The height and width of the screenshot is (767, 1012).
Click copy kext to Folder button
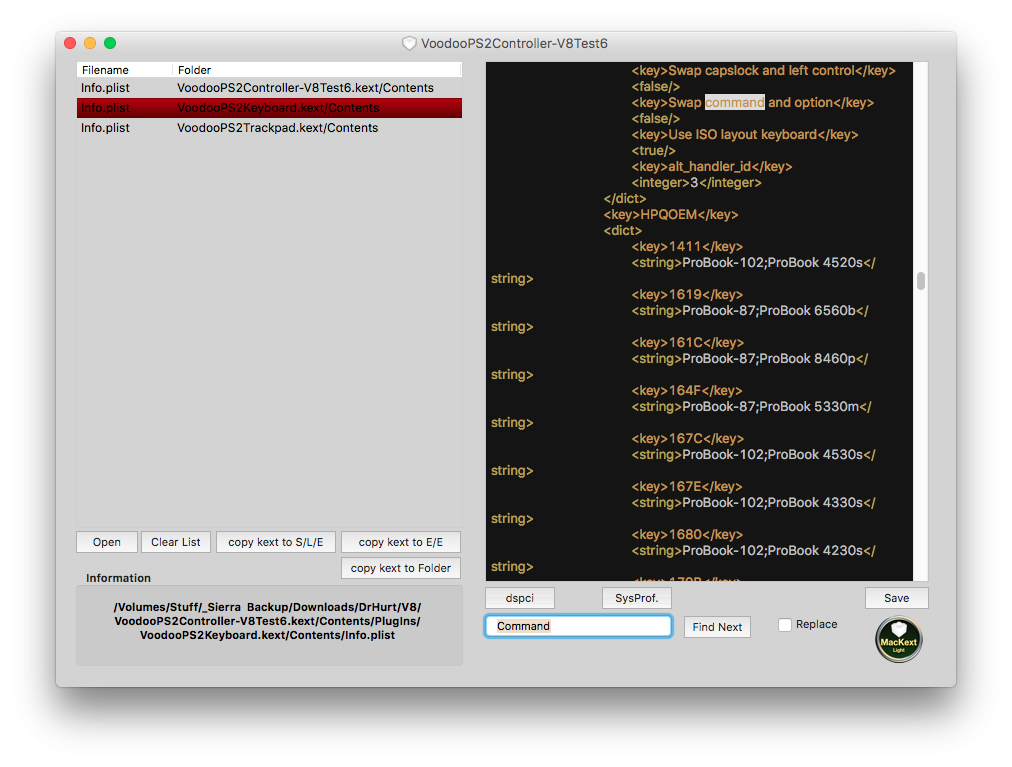[x=400, y=568]
